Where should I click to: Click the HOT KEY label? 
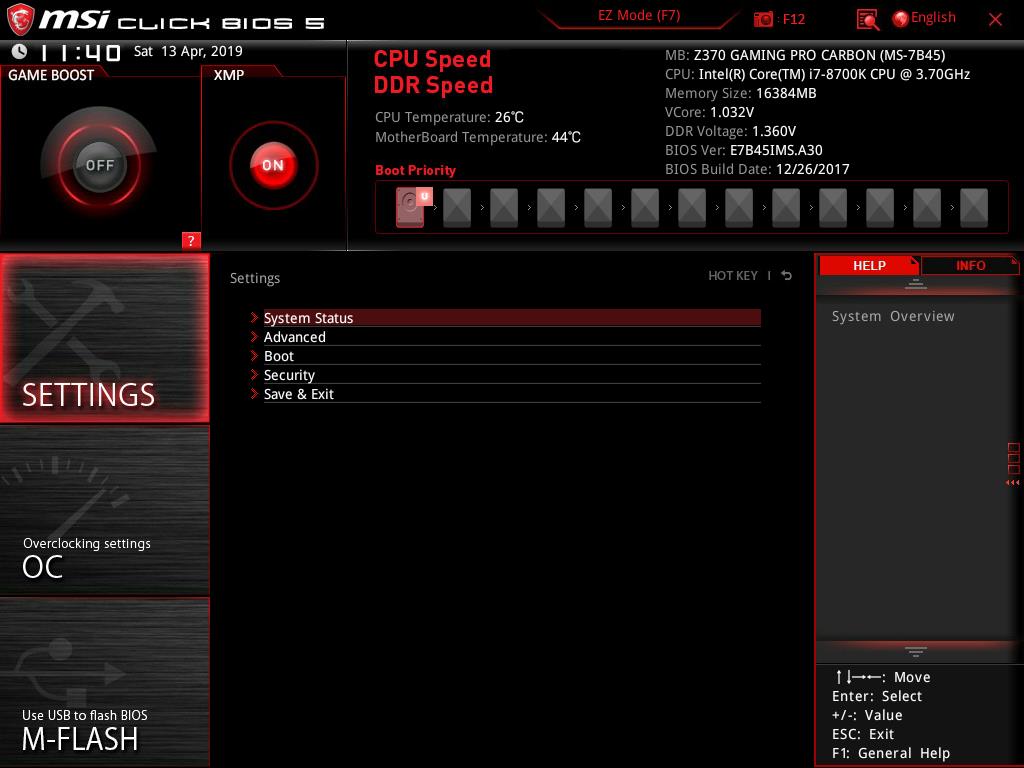(733, 276)
